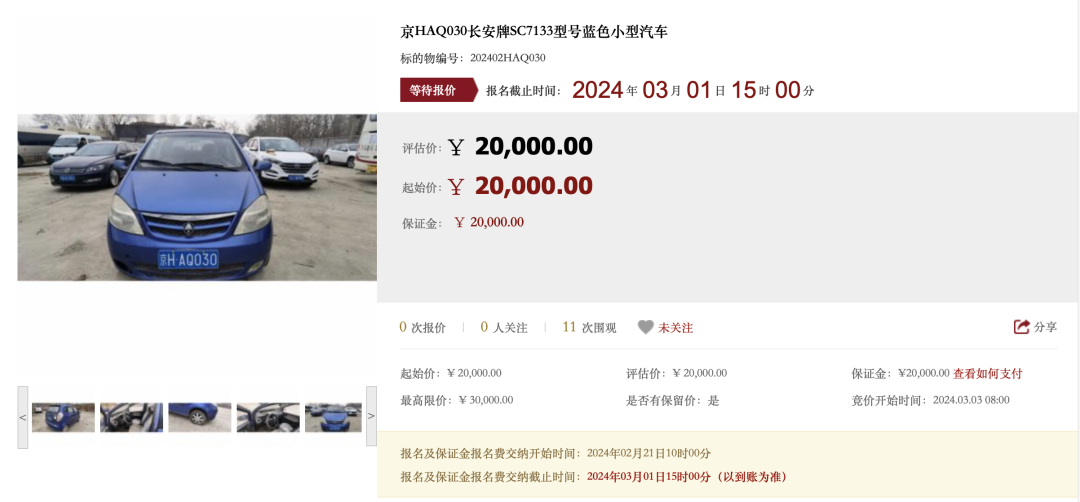1080x502 pixels.
Task: Click the gray heart favorite icon
Action: [x=645, y=327]
